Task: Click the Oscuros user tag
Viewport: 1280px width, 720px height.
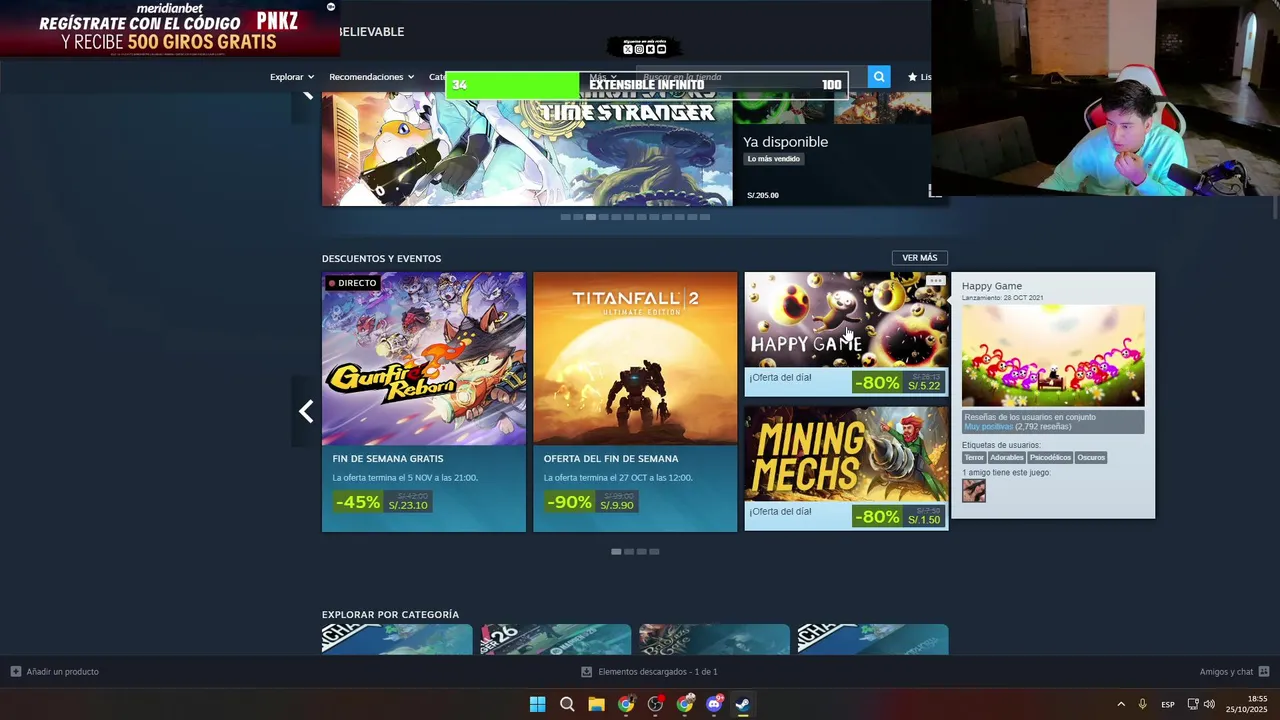Action: click(x=1091, y=458)
